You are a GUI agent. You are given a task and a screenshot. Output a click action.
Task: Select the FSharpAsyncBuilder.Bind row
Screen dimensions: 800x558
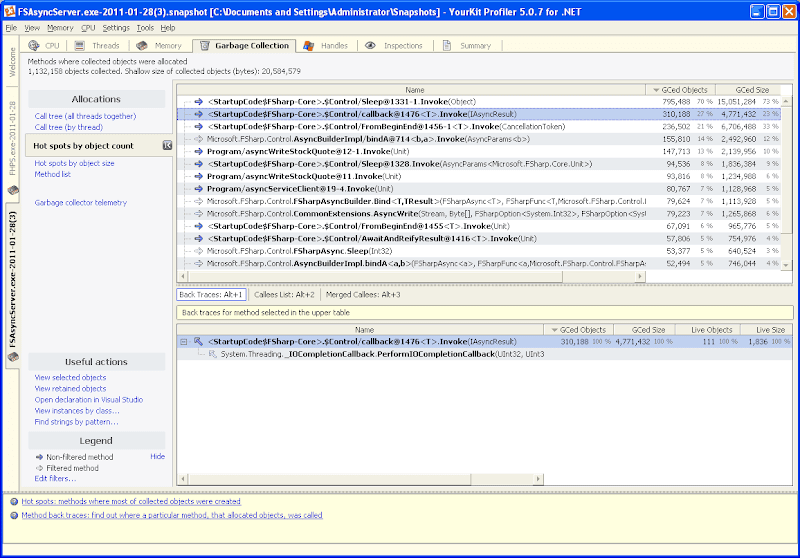pyautogui.click(x=480, y=201)
